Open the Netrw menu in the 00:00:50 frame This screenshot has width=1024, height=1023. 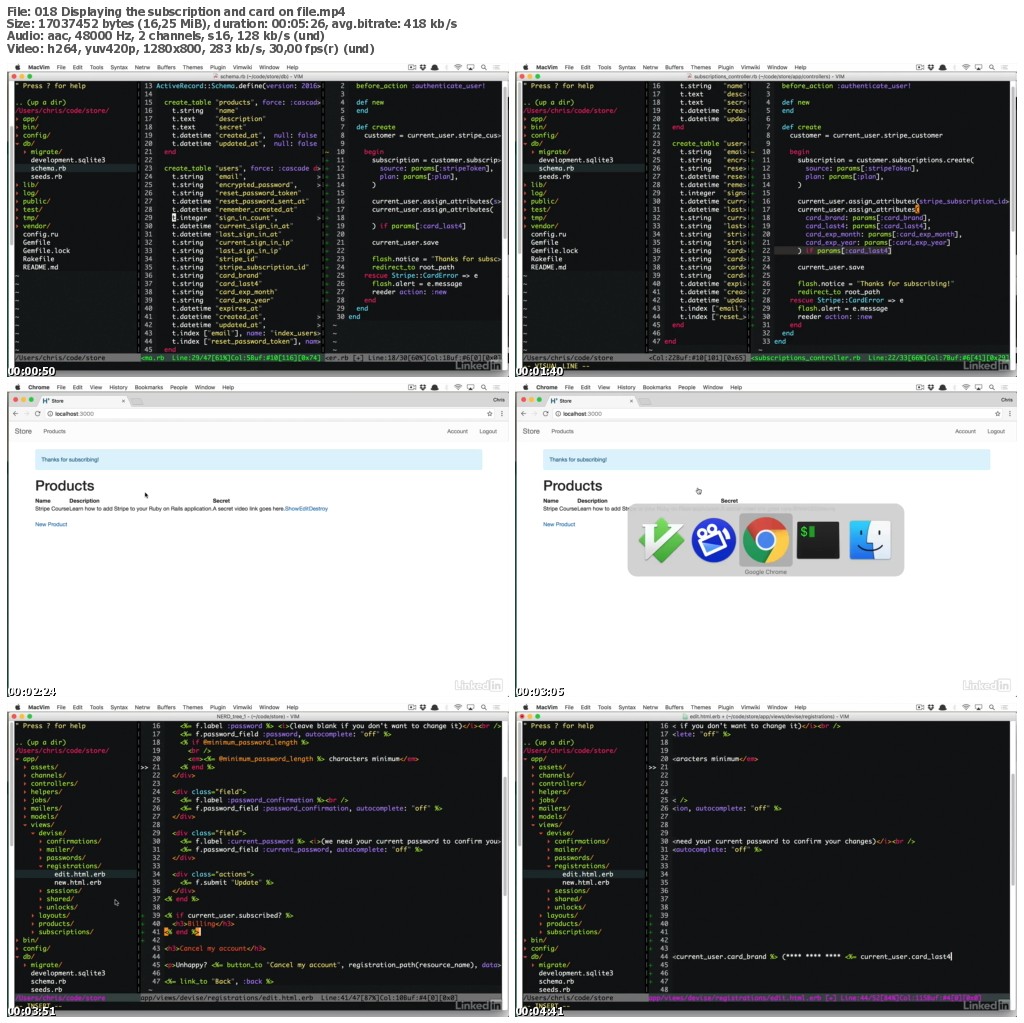pos(142,67)
